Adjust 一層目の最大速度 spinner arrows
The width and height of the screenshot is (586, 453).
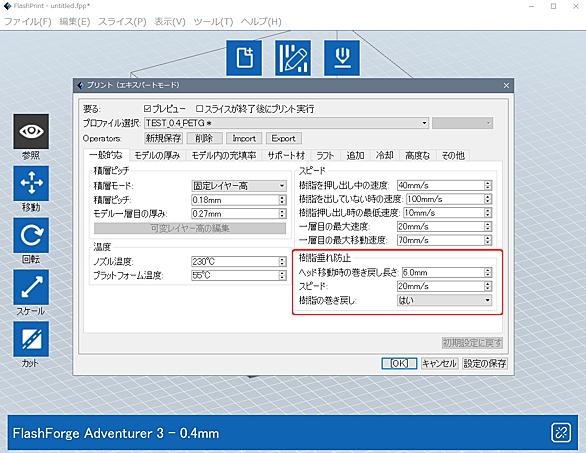click(488, 226)
